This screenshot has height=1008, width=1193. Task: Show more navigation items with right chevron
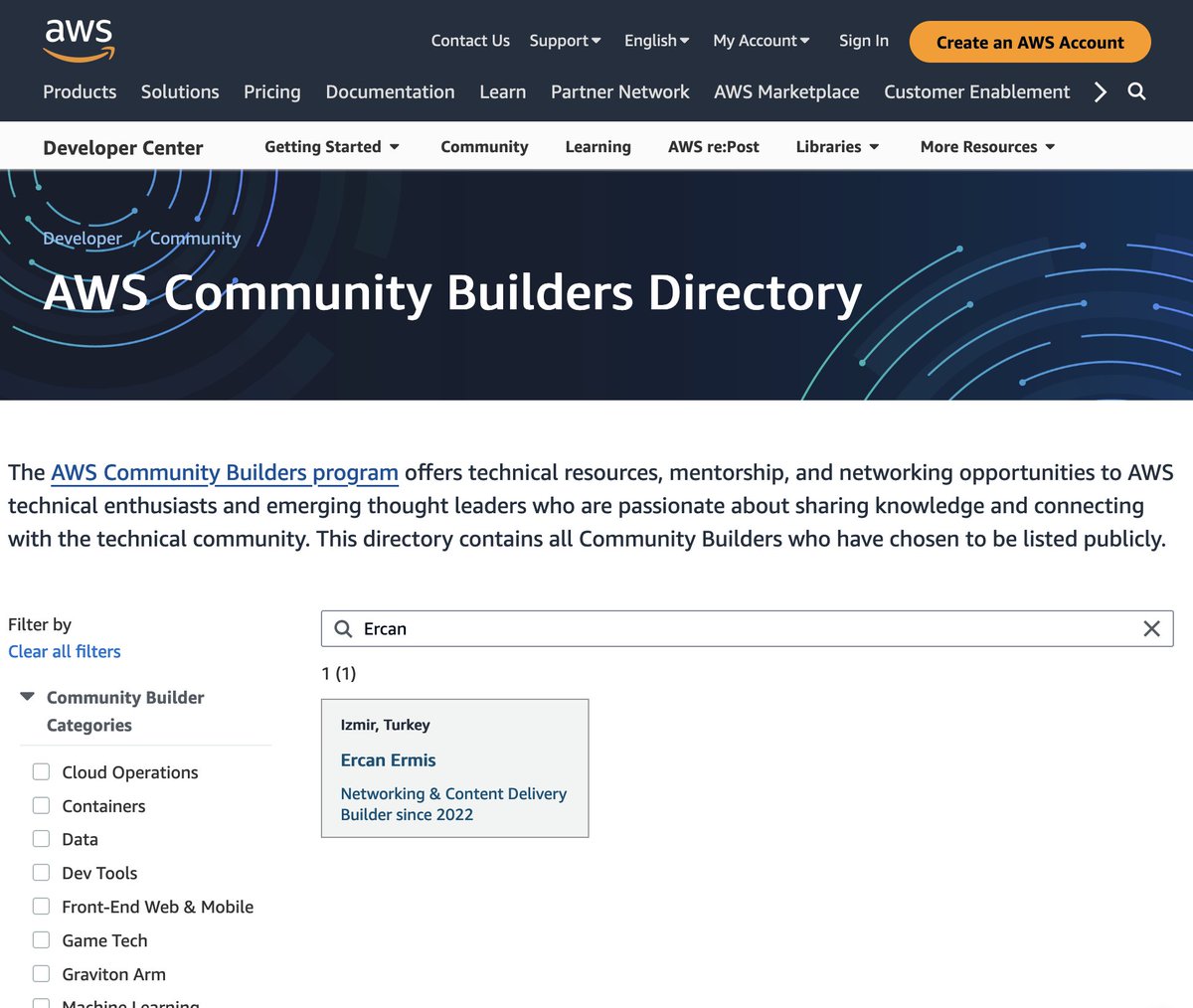(1100, 92)
